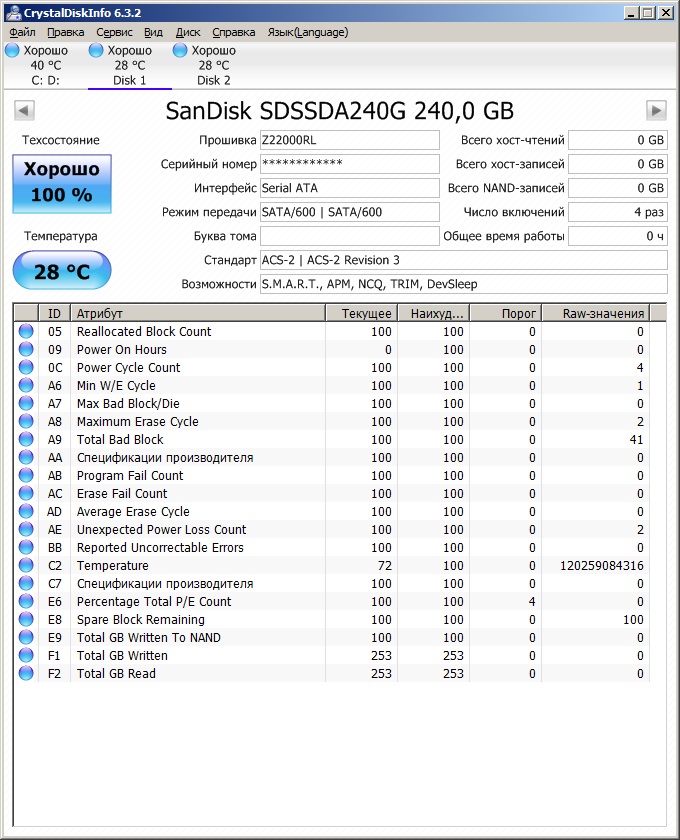
Task: Click status icon for Total GB Written To NAND
Action: click(26, 638)
